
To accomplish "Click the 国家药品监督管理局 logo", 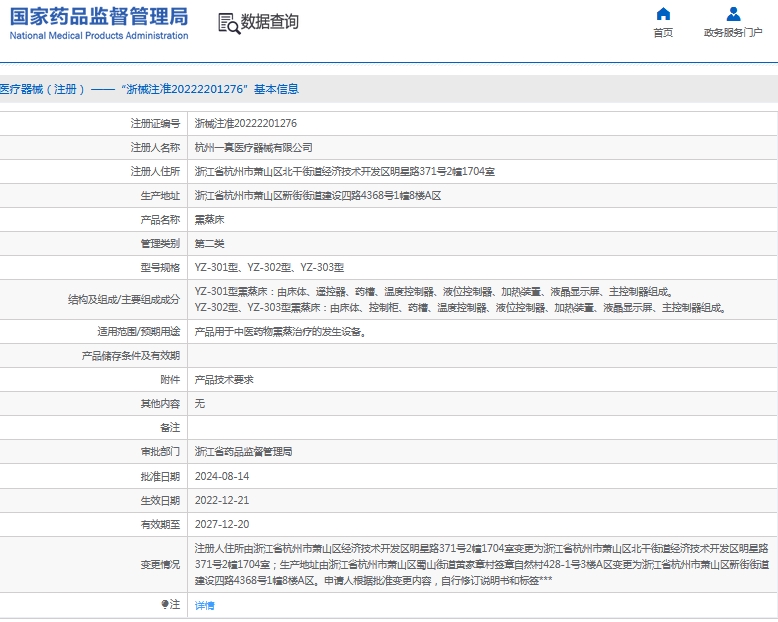I will tap(99, 17).
